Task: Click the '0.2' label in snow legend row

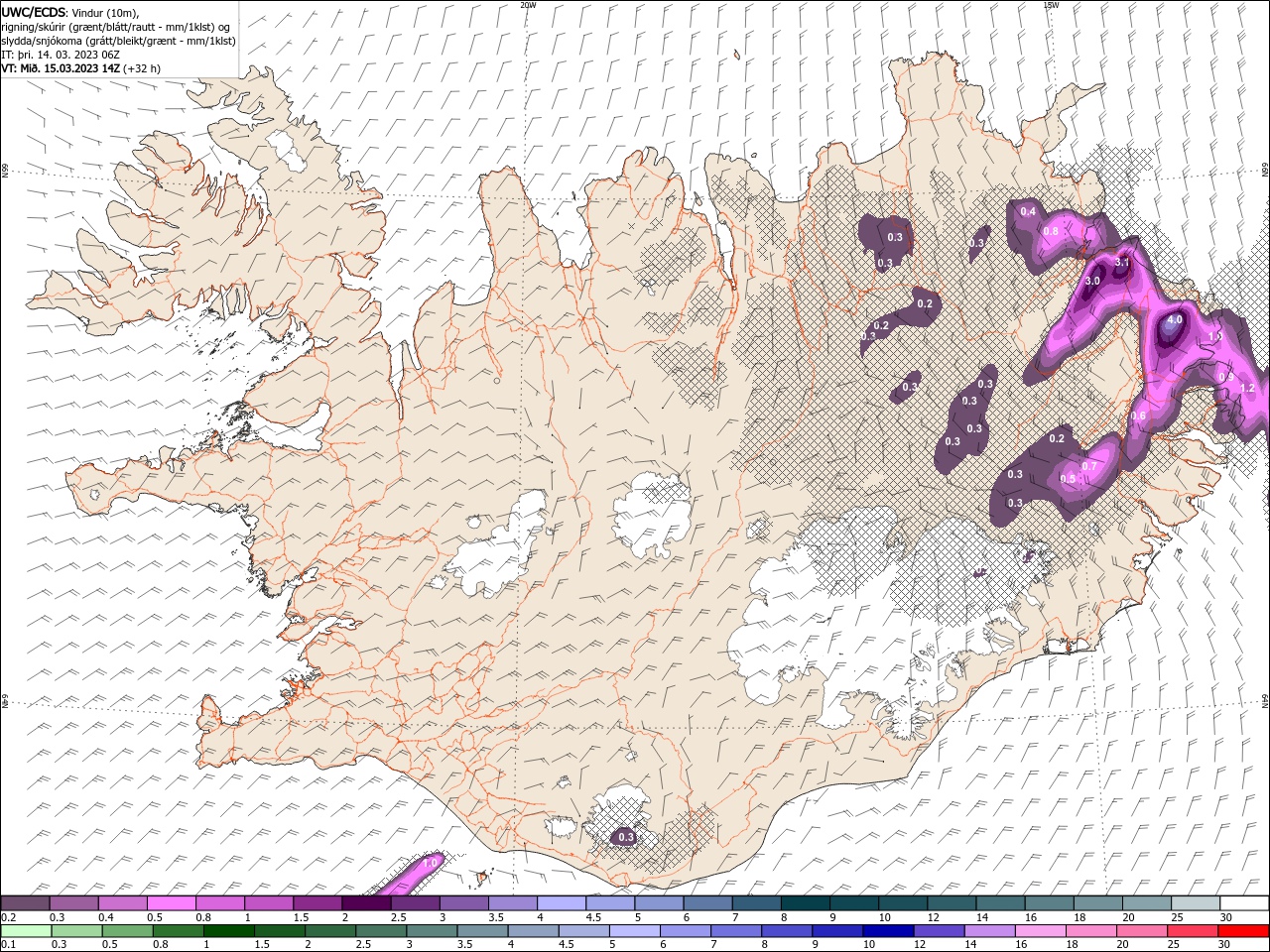Action: [8, 917]
